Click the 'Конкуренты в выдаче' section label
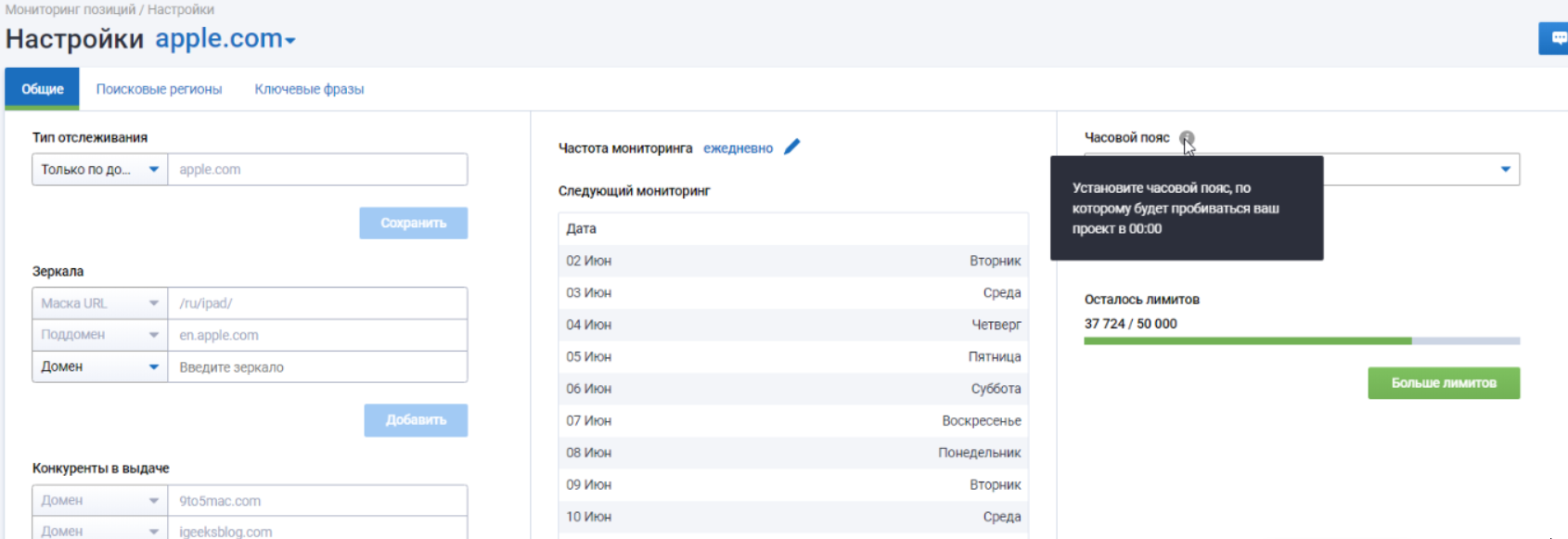The image size is (1568, 539). pyautogui.click(x=100, y=468)
